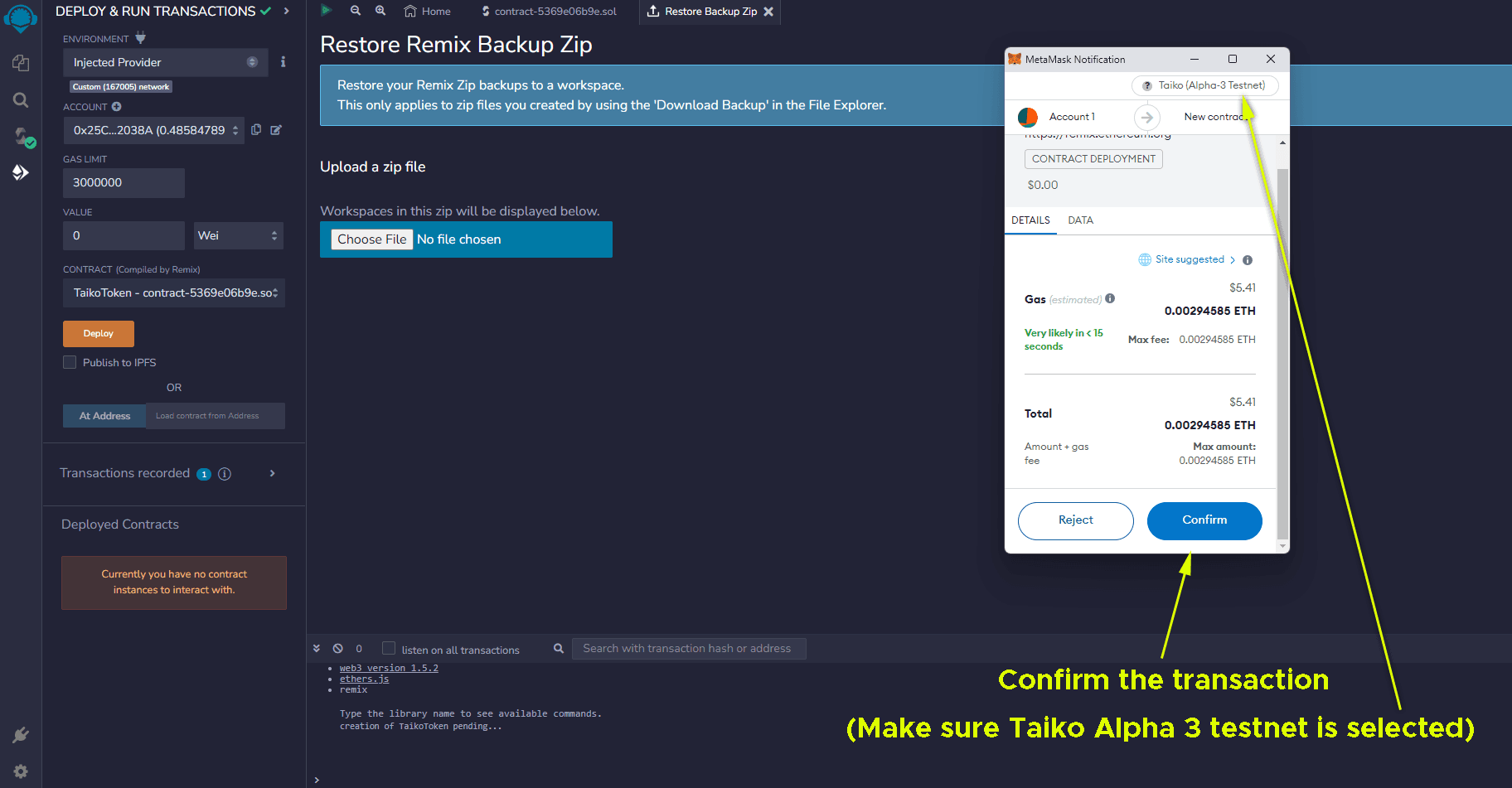Click the At Address button
Viewport: 1512px width, 788px height.
104,416
